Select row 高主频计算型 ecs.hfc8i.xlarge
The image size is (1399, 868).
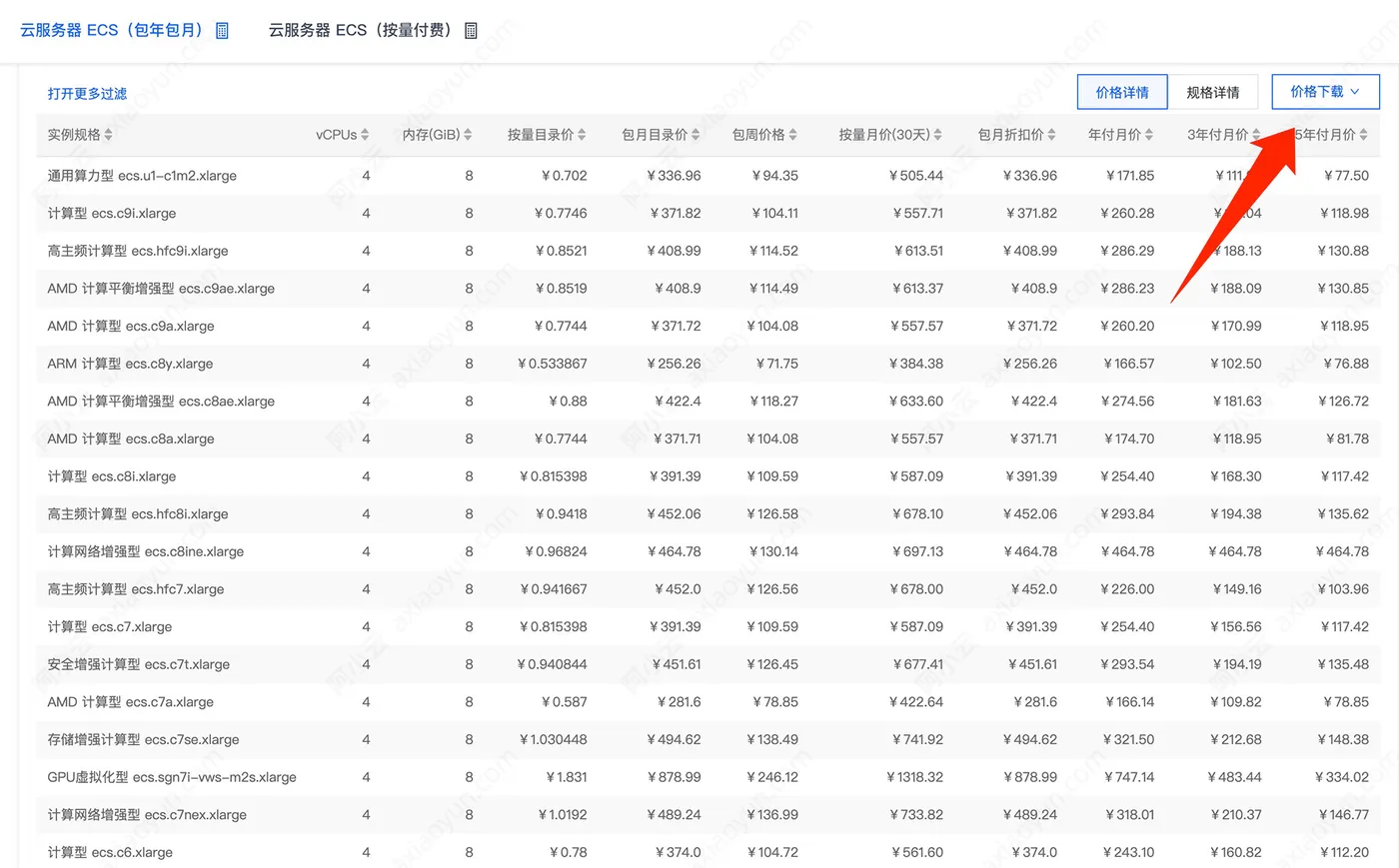click(x=707, y=514)
